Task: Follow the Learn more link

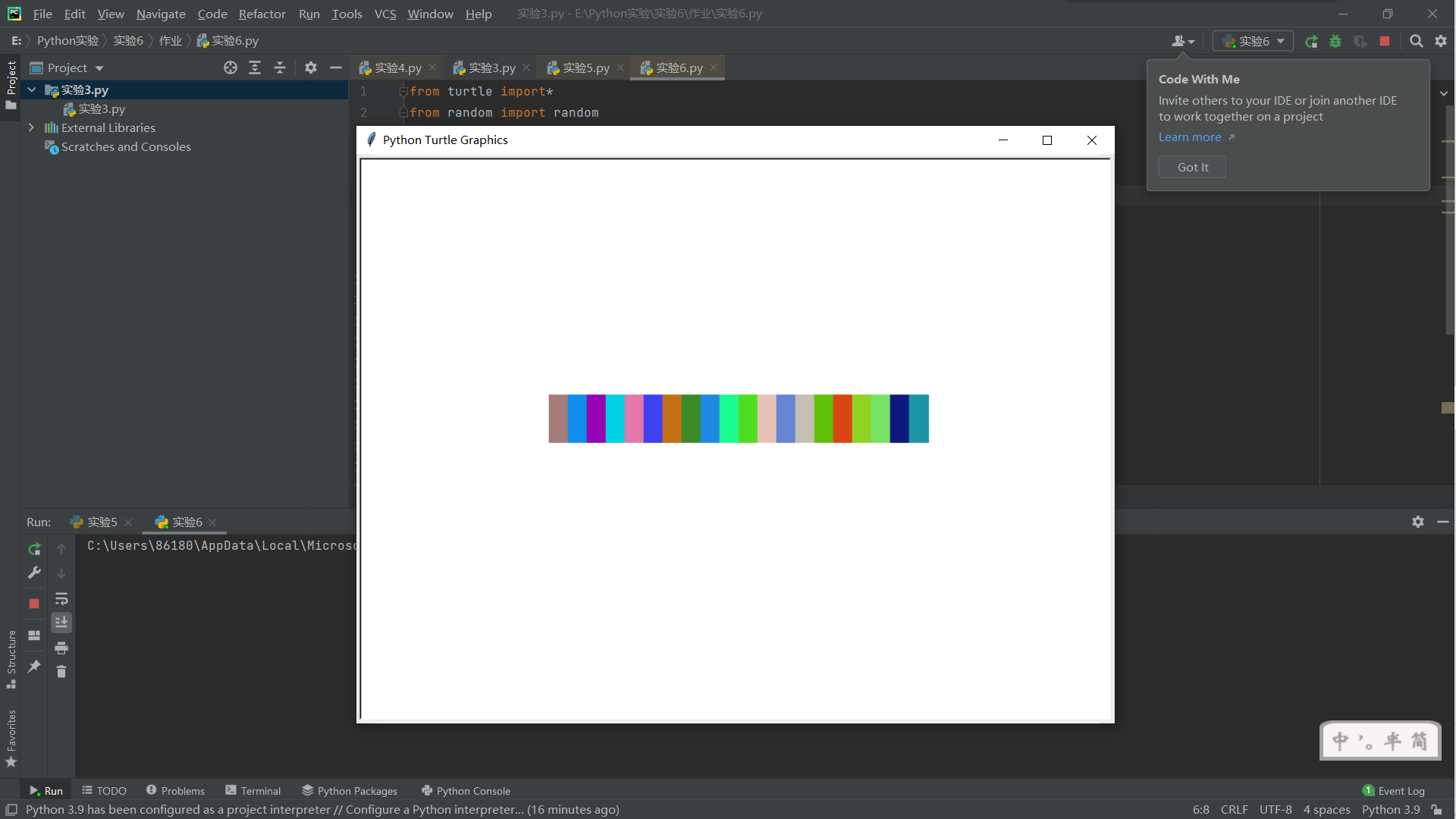Action: (x=1190, y=137)
